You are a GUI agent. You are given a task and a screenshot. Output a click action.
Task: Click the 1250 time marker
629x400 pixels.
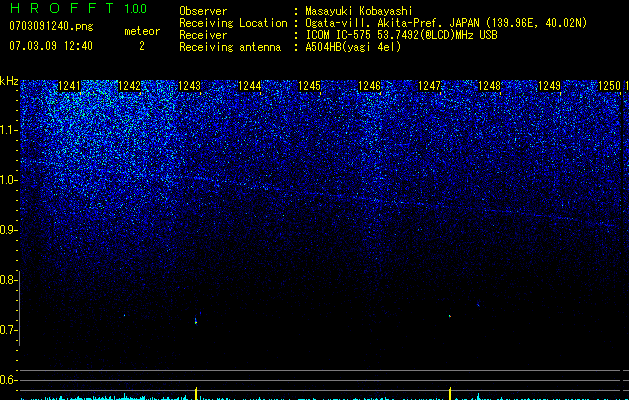pyautogui.click(x=609, y=86)
